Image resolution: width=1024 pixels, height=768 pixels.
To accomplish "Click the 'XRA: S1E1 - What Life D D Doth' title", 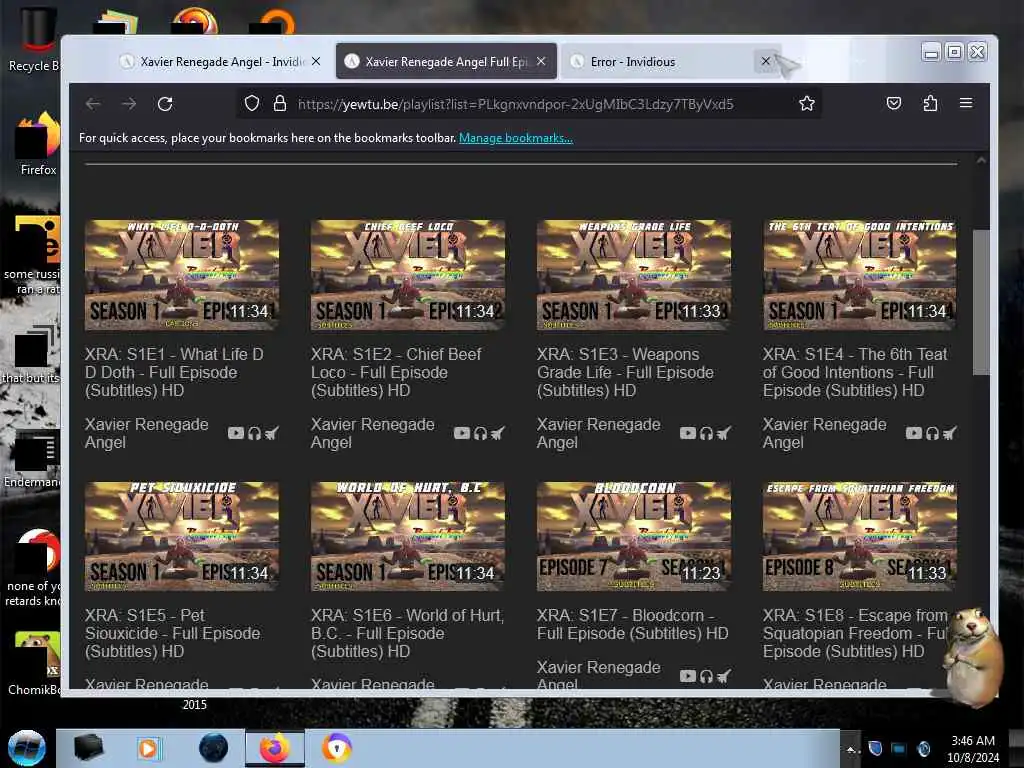I will (x=174, y=372).
